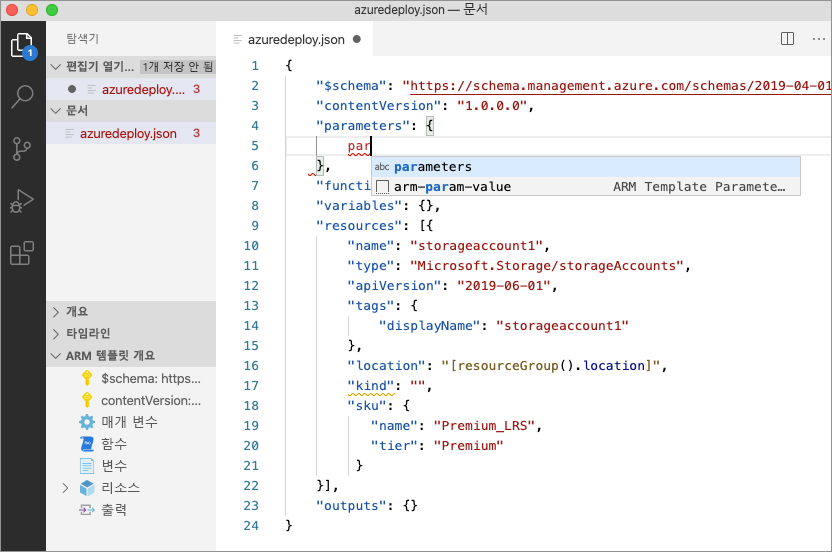Click the 탐색기 sidebar title
Image resolution: width=832 pixels, height=552 pixels.
pos(82,38)
